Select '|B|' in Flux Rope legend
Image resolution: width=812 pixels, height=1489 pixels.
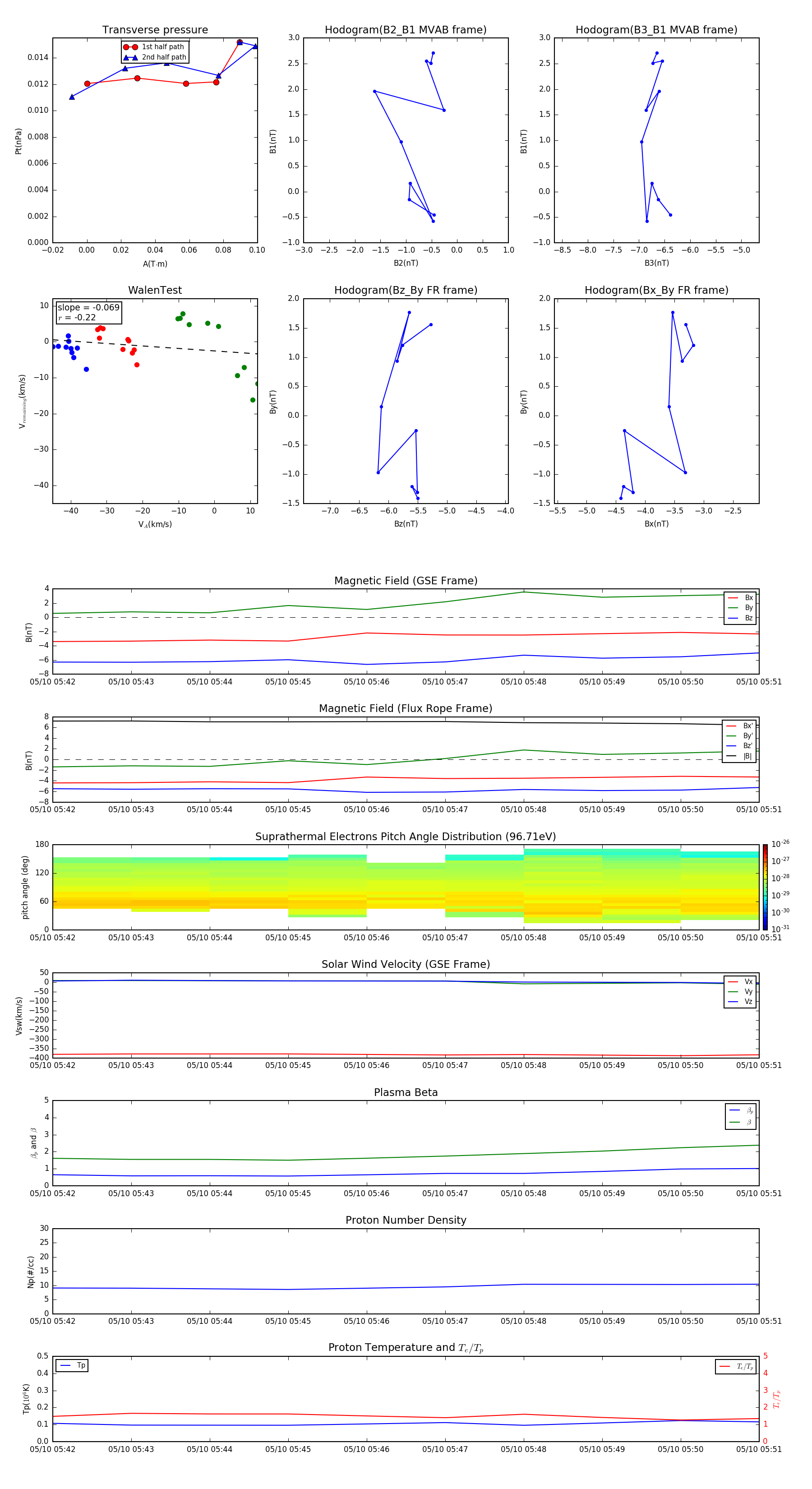(x=740, y=756)
